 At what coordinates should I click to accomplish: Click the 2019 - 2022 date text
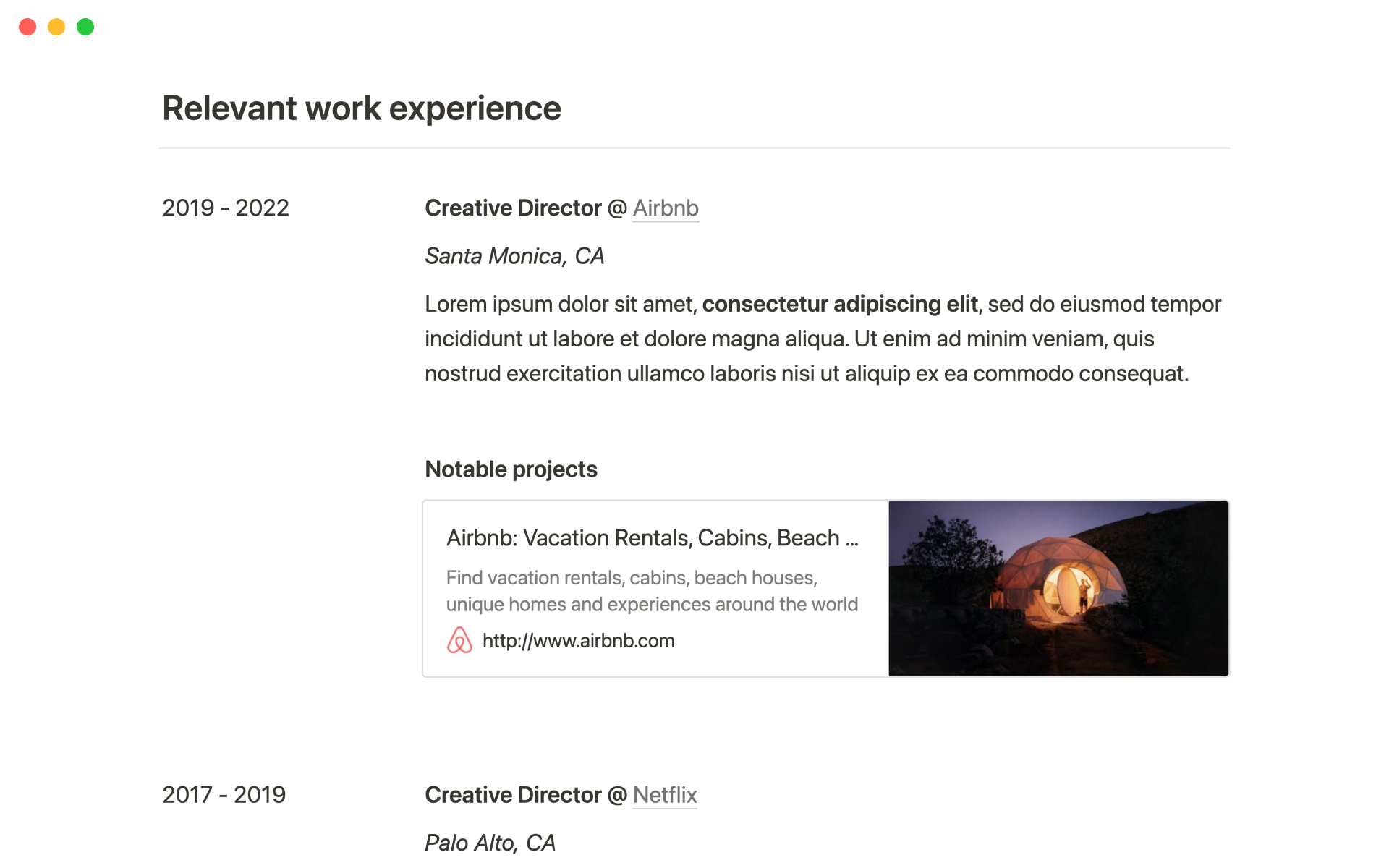226,208
